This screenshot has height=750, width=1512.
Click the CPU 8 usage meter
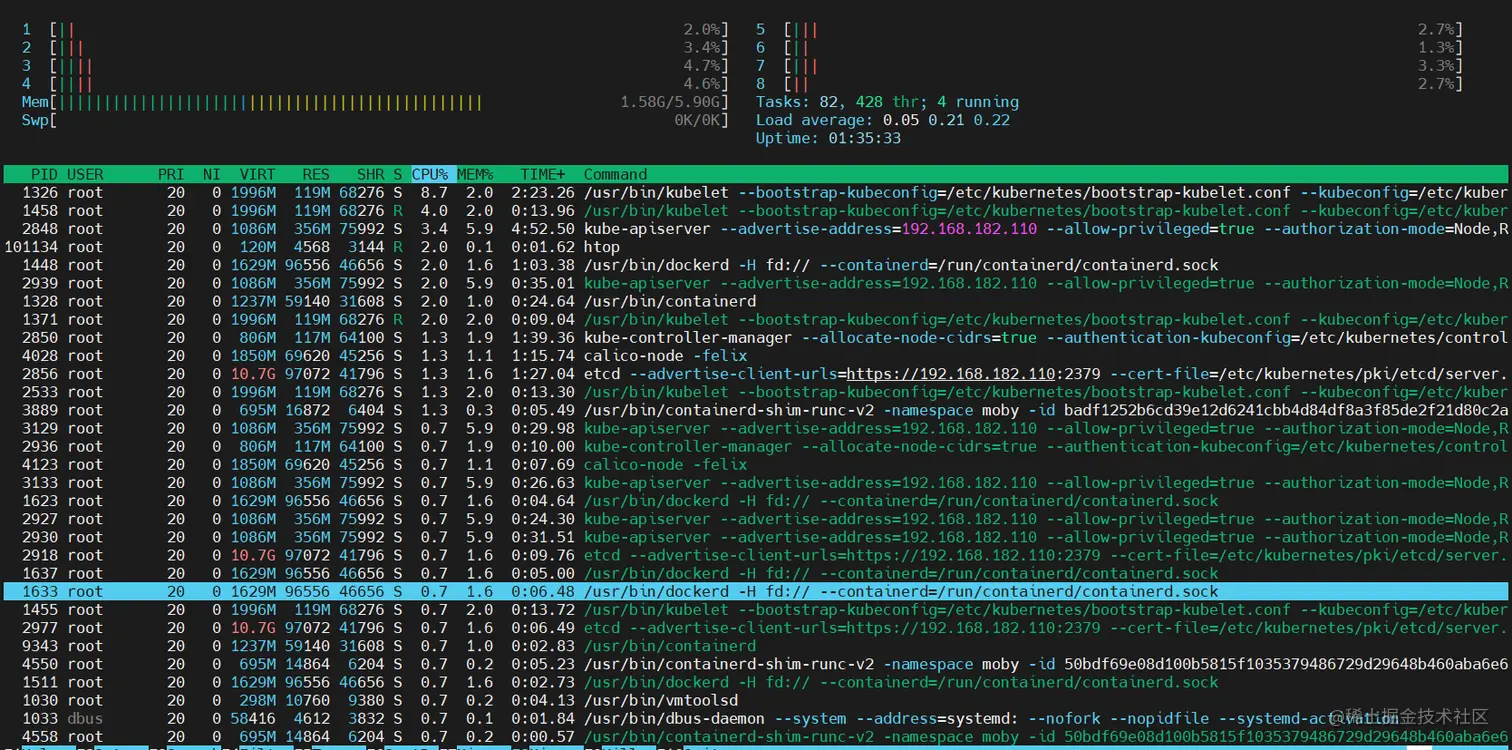pos(1109,84)
